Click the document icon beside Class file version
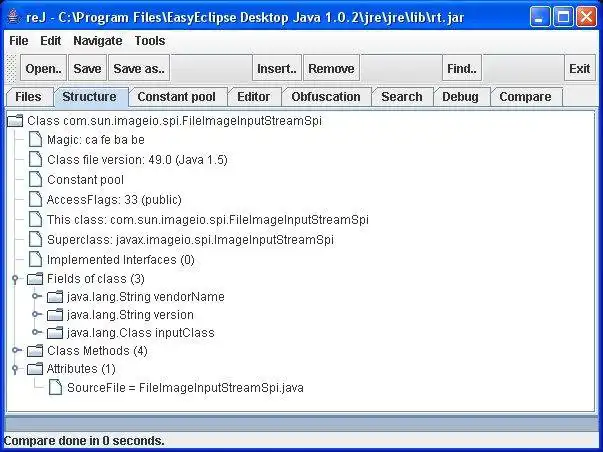Image resolution: width=603 pixels, height=452 pixels. (x=35, y=159)
